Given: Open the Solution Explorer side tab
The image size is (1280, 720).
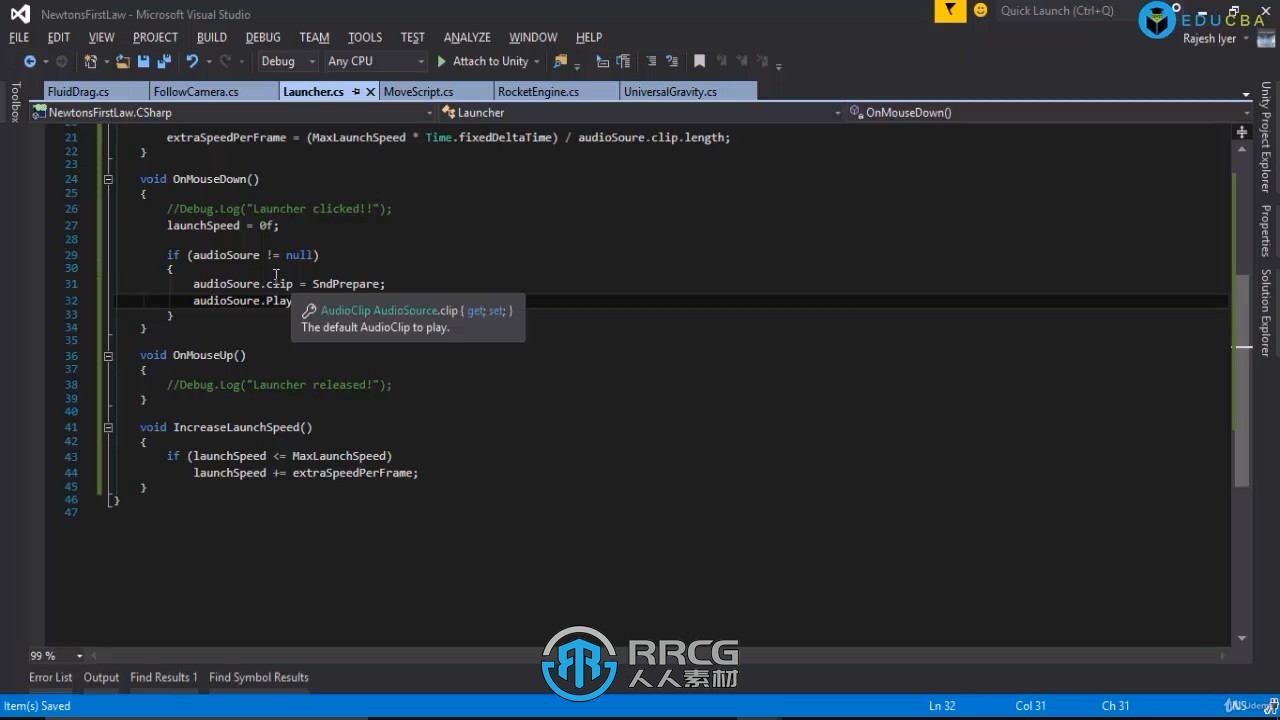Looking at the screenshot, I should point(1265,312).
